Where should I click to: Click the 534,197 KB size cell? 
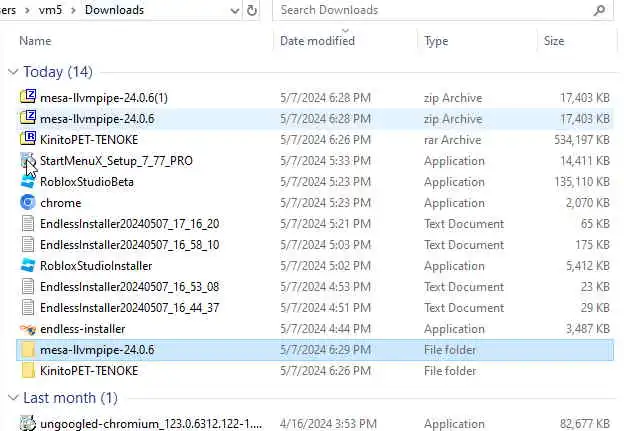click(x=582, y=140)
